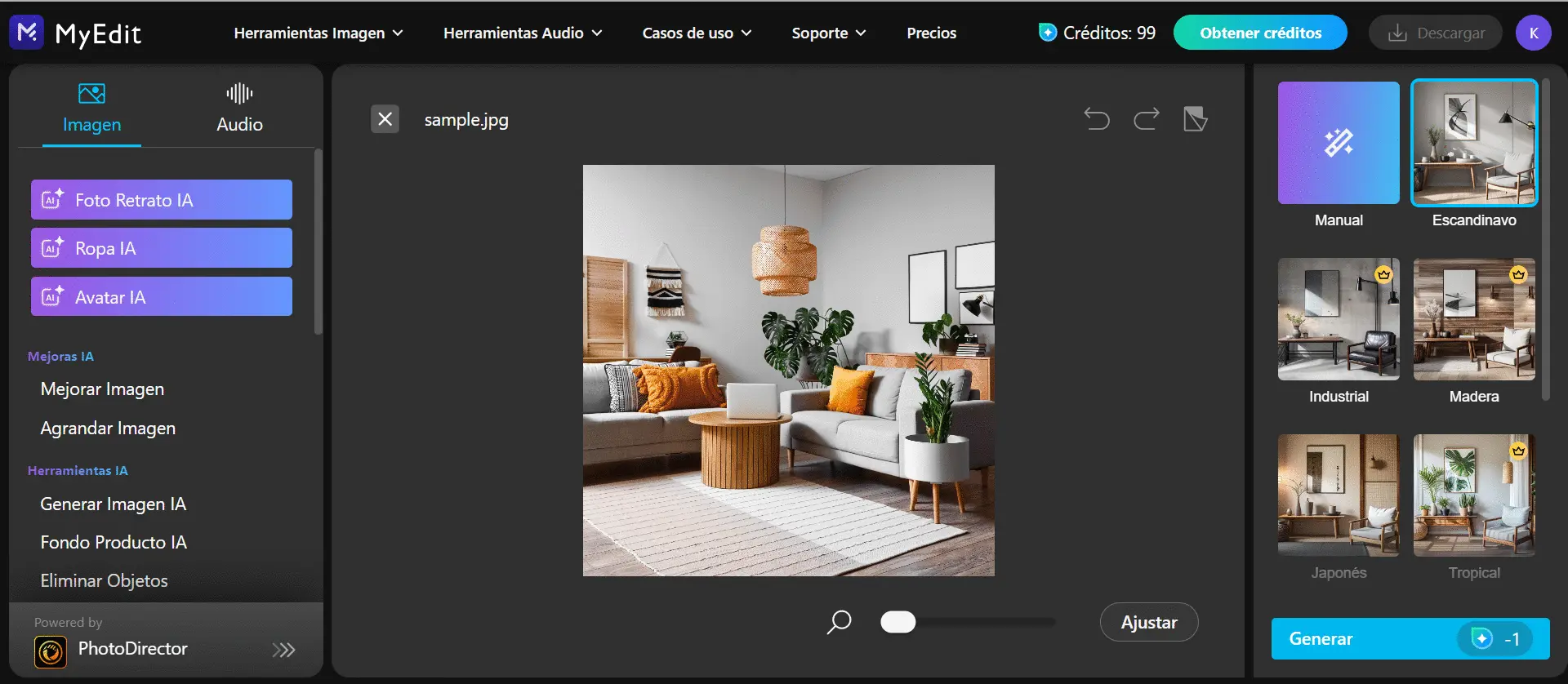Click the styles panel scrollbar
The height and width of the screenshot is (684, 1568).
tap(1545, 240)
